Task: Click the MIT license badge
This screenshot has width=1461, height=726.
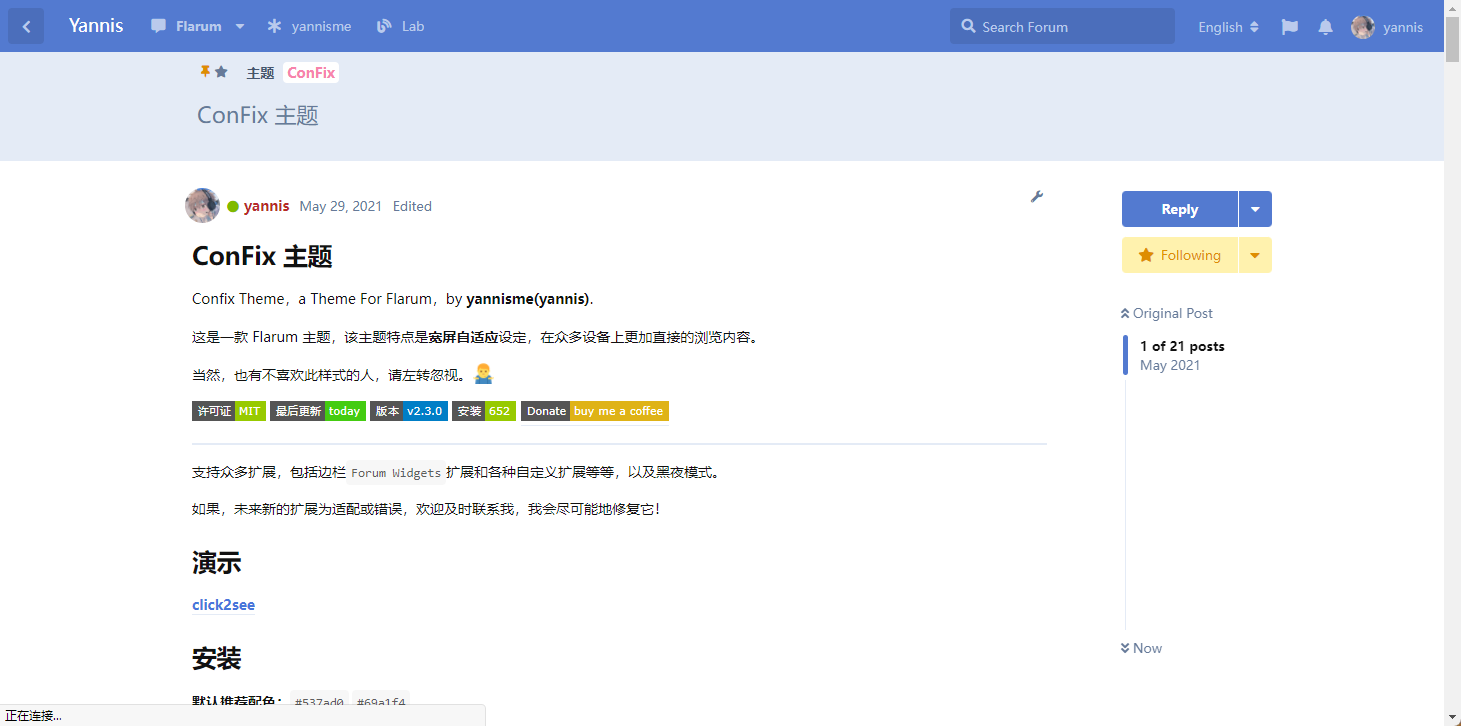Action: coord(229,411)
